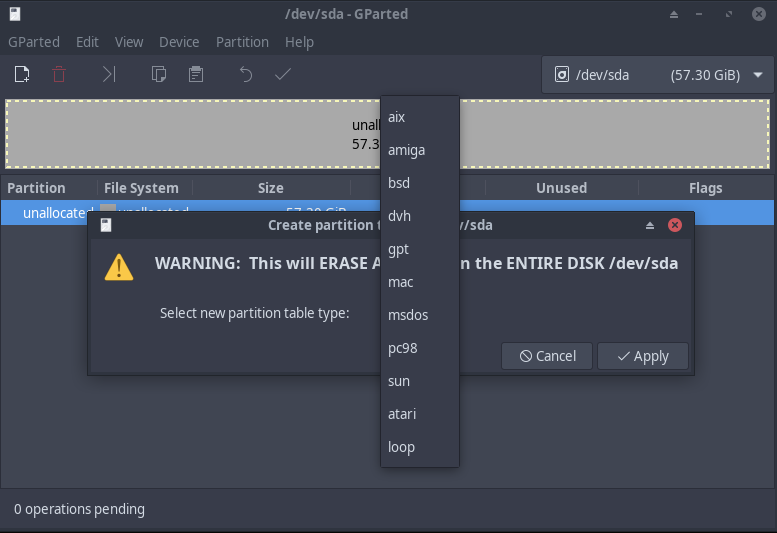Image resolution: width=777 pixels, height=533 pixels.
Task: Click the New partition toolbar icon
Action: tap(22, 74)
